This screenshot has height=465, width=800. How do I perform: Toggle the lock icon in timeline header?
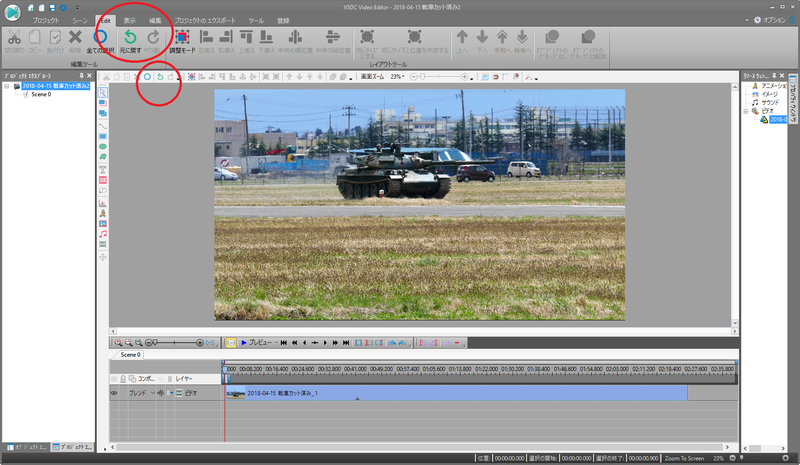[123, 379]
